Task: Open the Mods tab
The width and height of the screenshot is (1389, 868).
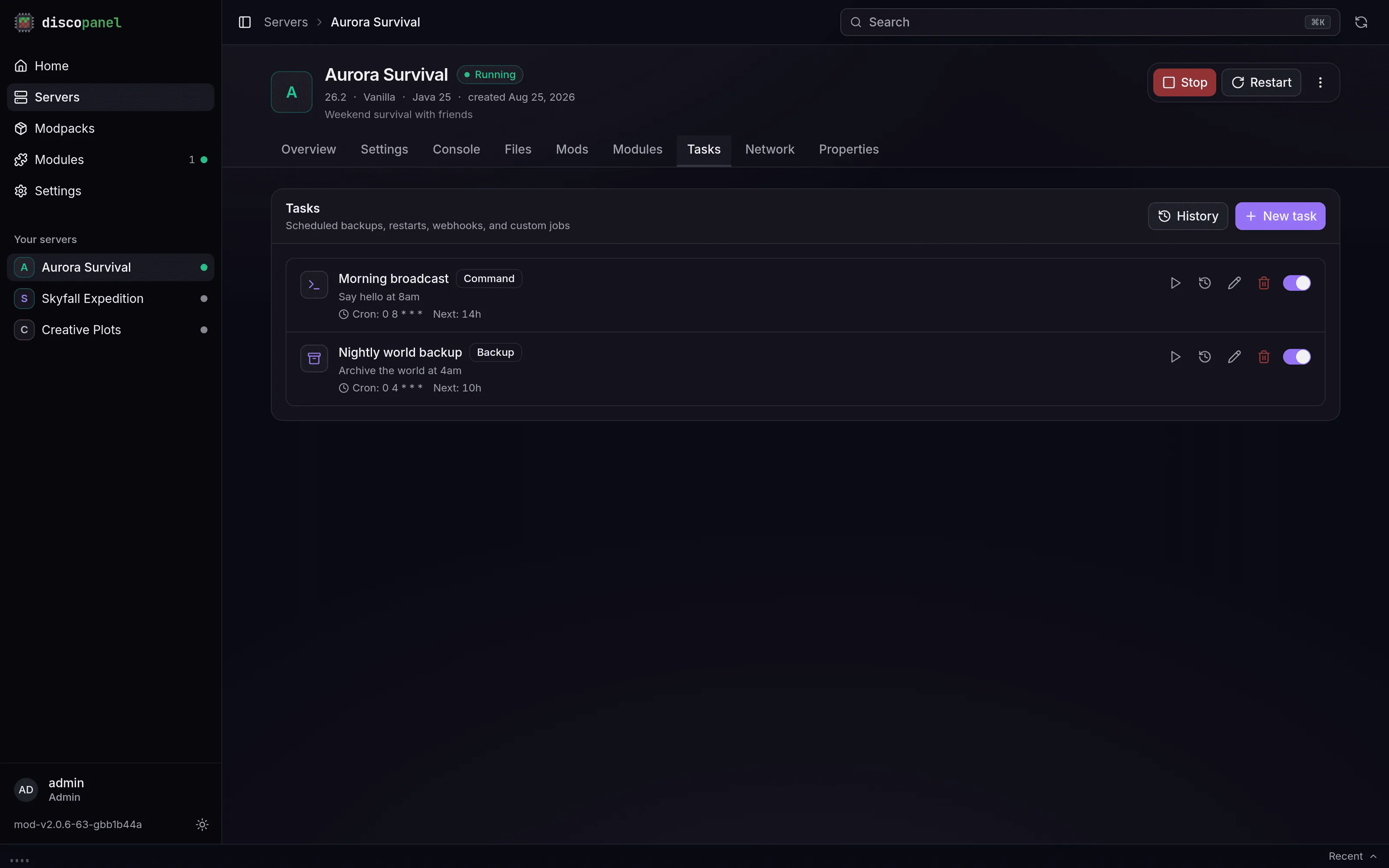Action: 572,149
